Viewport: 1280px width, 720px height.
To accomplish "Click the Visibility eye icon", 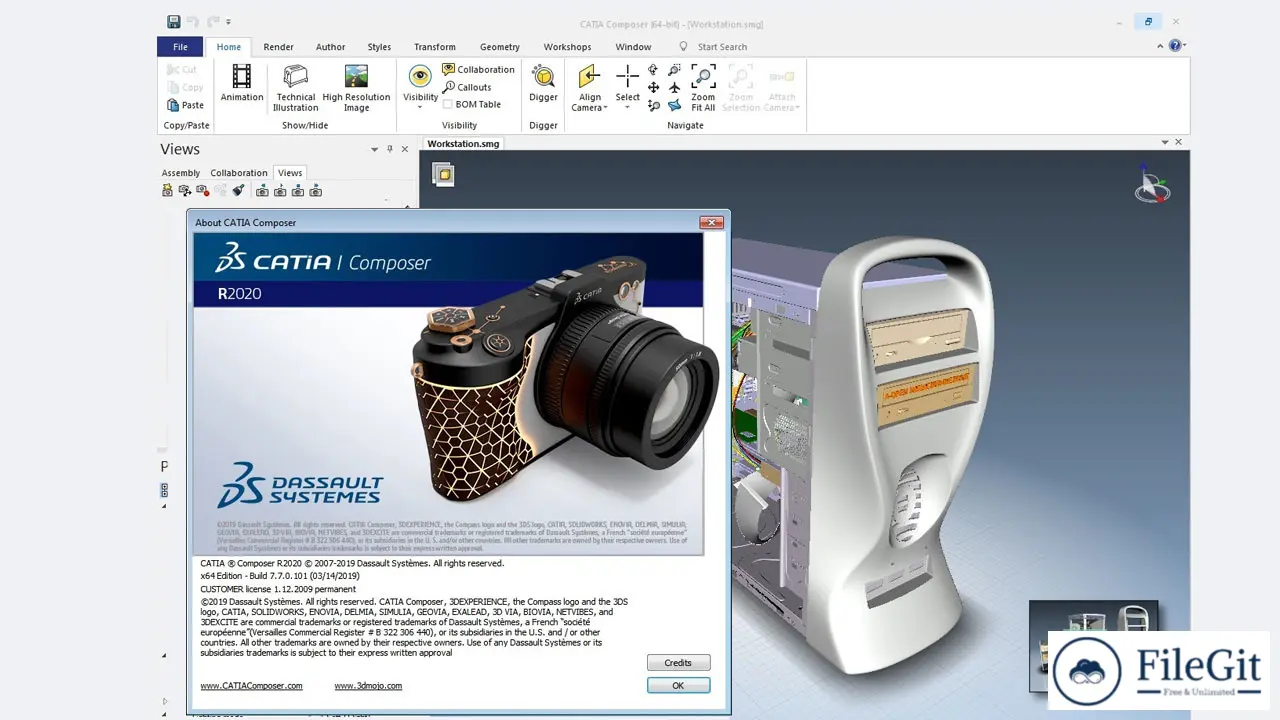I will point(420,76).
